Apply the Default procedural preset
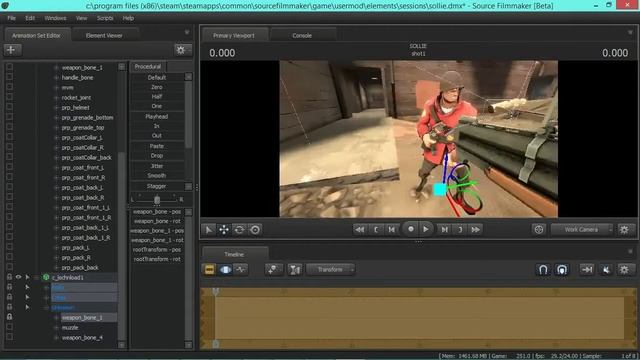 tap(157, 77)
